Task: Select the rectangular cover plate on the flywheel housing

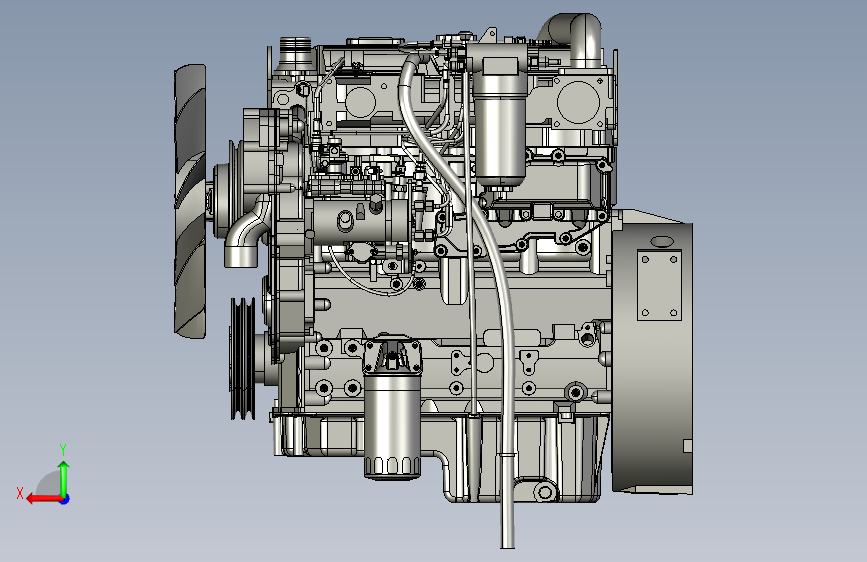Action: pos(660,285)
